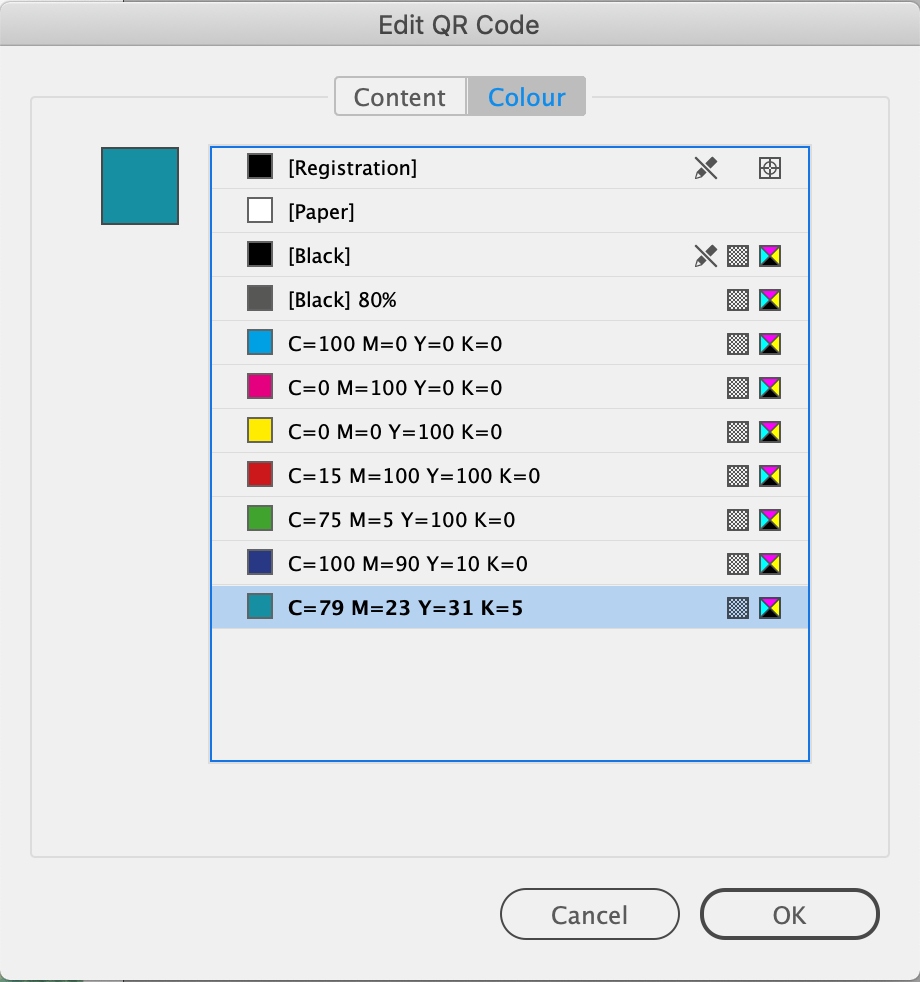Click CMYK icon on the magenta swatch row
This screenshot has height=982, width=920.
tap(770, 388)
